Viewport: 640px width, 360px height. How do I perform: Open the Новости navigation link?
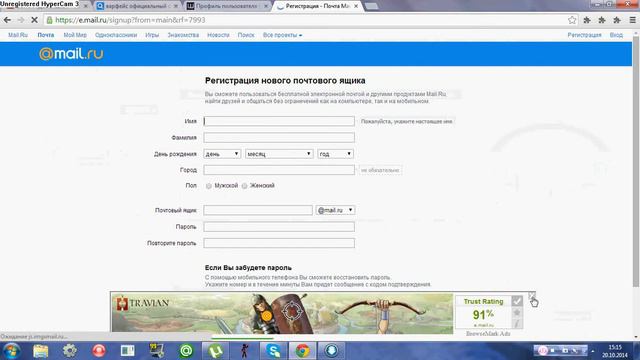point(218,35)
